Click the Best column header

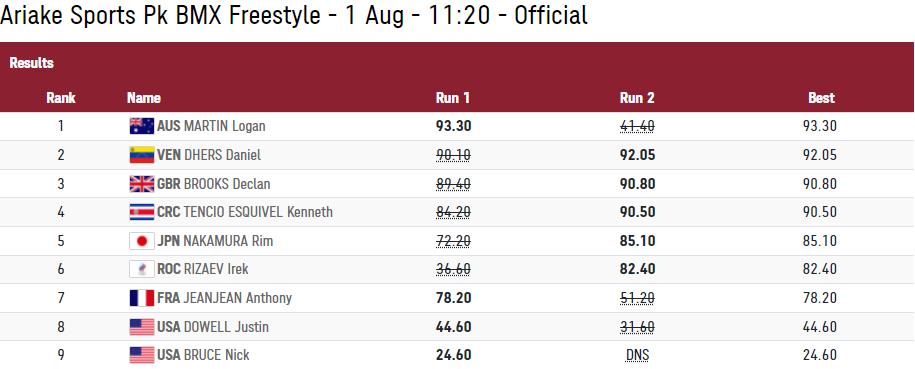click(821, 98)
